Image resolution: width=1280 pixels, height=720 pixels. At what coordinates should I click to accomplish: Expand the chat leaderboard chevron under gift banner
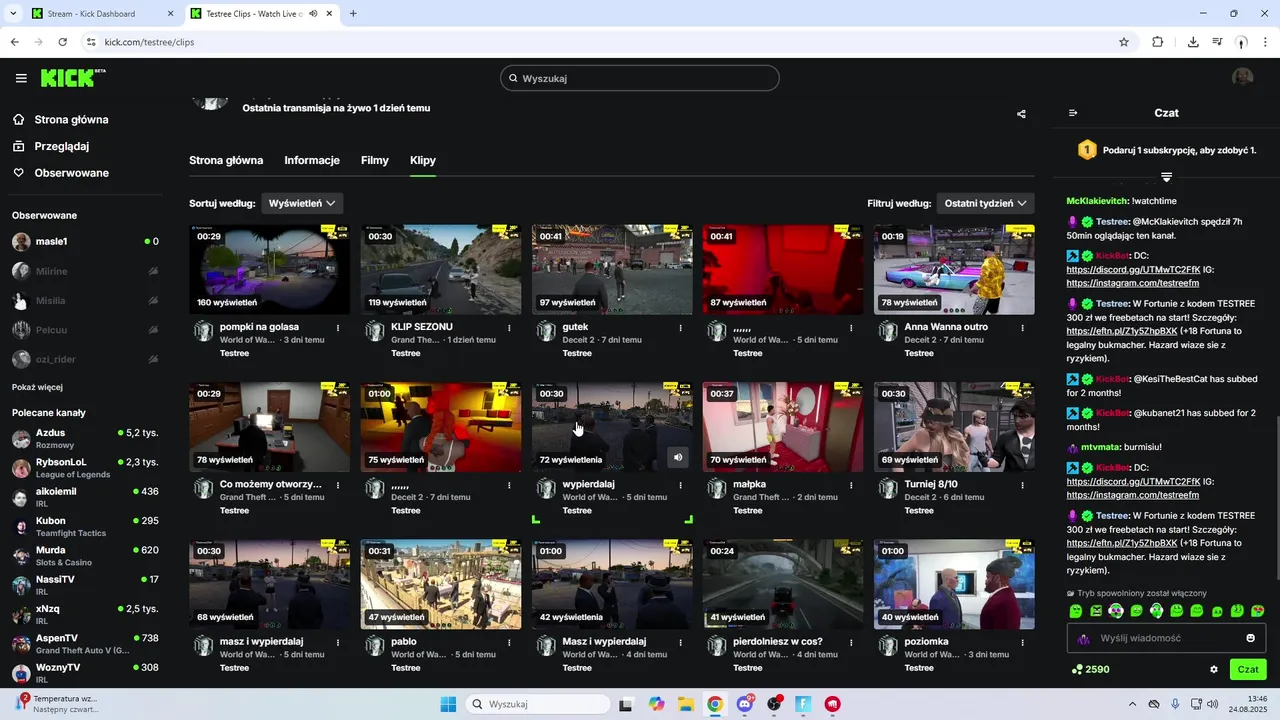pos(1166,177)
